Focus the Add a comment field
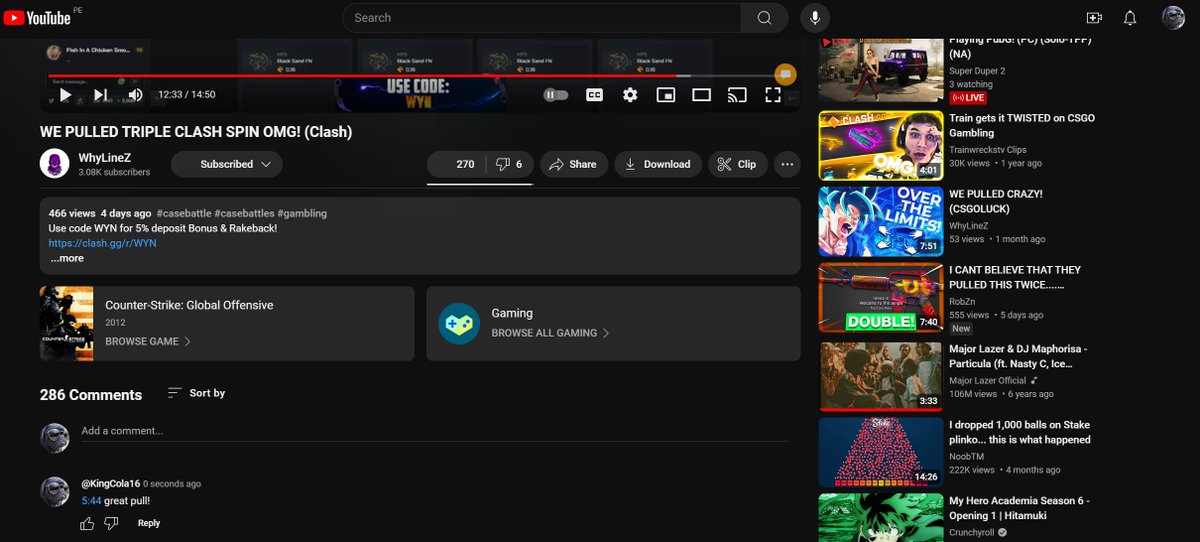This screenshot has height=542, width=1200. pos(434,431)
